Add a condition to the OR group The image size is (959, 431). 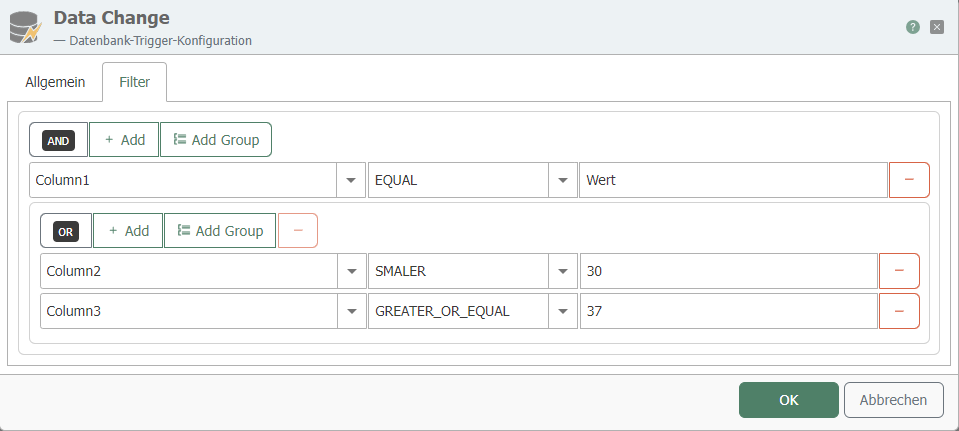(128, 231)
